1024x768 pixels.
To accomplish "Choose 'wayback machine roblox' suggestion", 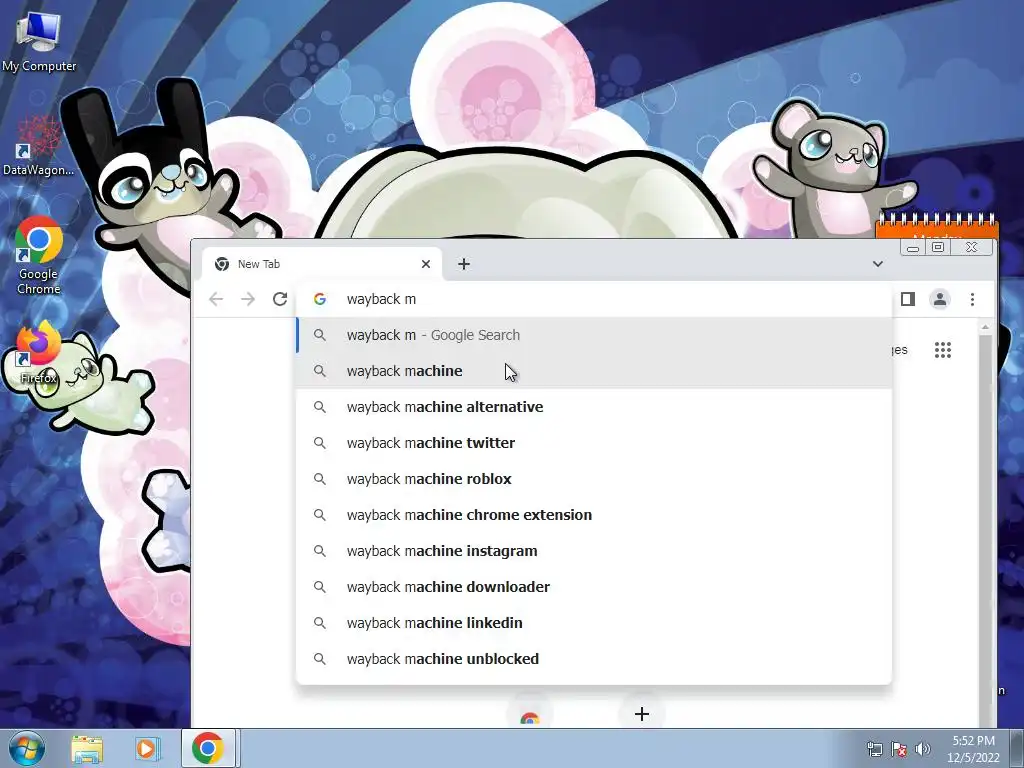I will click(x=594, y=479).
